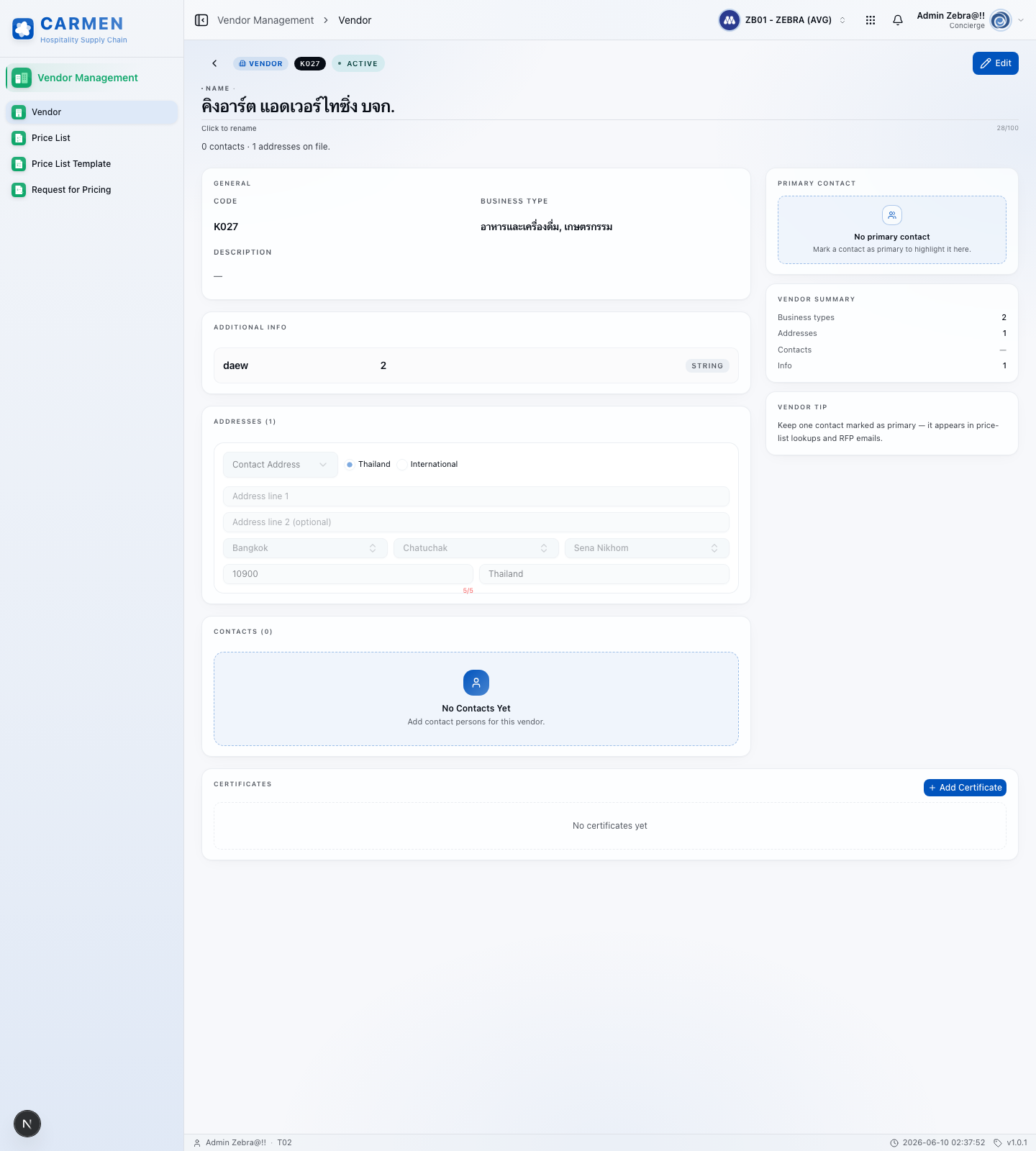Image resolution: width=1036 pixels, height=1151 pixels.
Task: Open Price List in the sidebar
Action: tap(92, 138)
